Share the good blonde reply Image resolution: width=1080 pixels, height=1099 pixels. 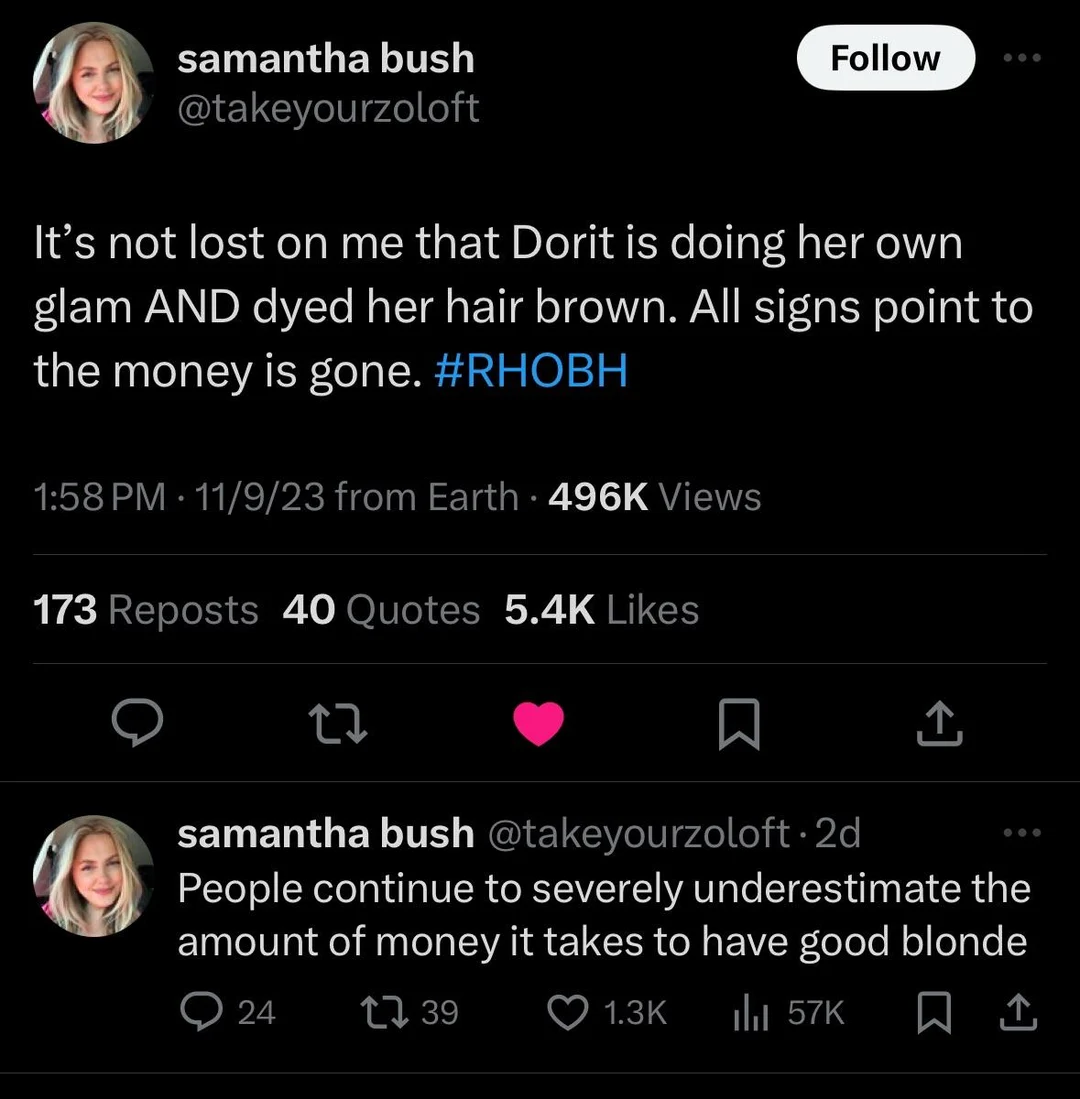pyautogui.click(x=1019, y=1013)
